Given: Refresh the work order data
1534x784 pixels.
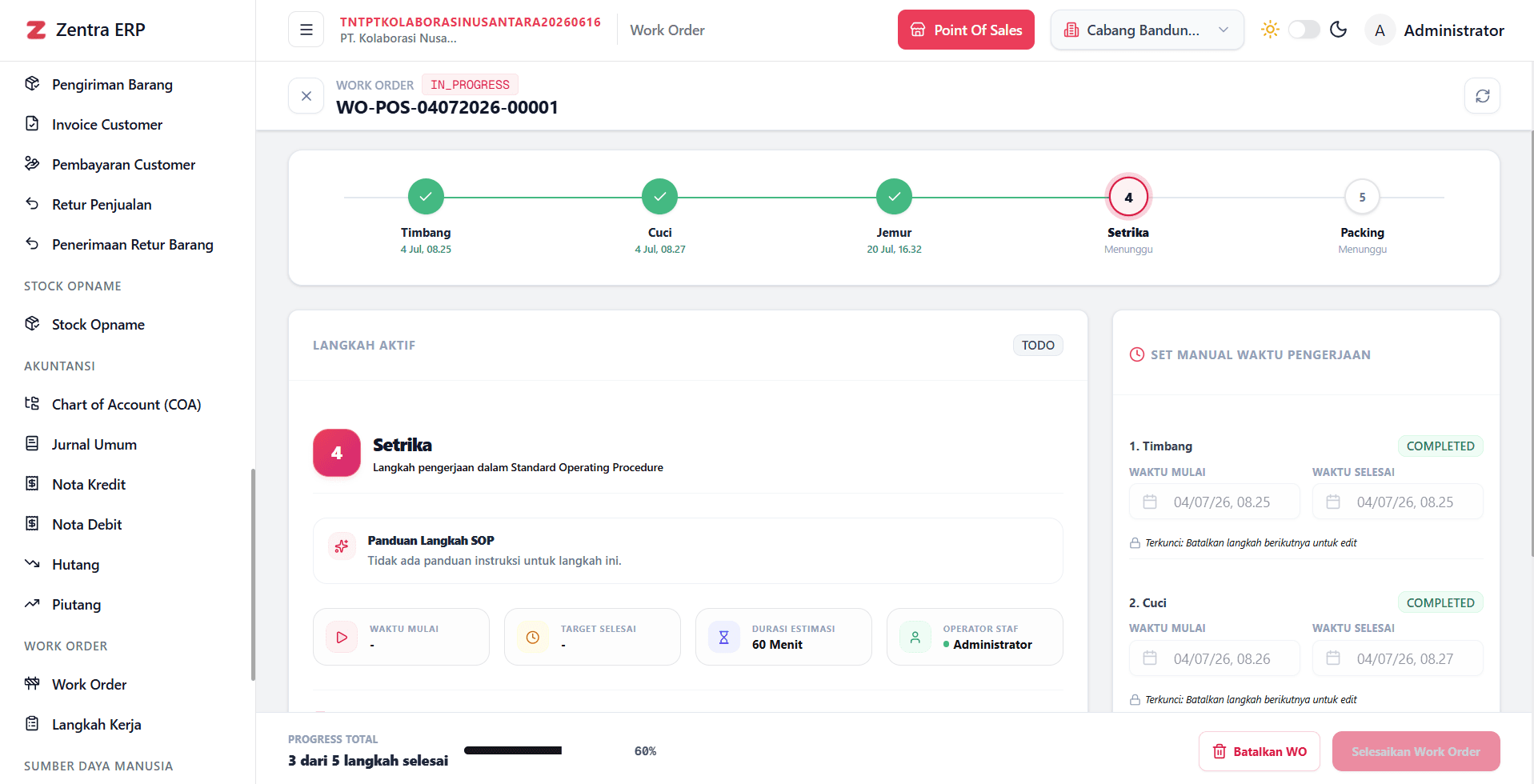Looking at the screenshot, I should pos(1482,96).
